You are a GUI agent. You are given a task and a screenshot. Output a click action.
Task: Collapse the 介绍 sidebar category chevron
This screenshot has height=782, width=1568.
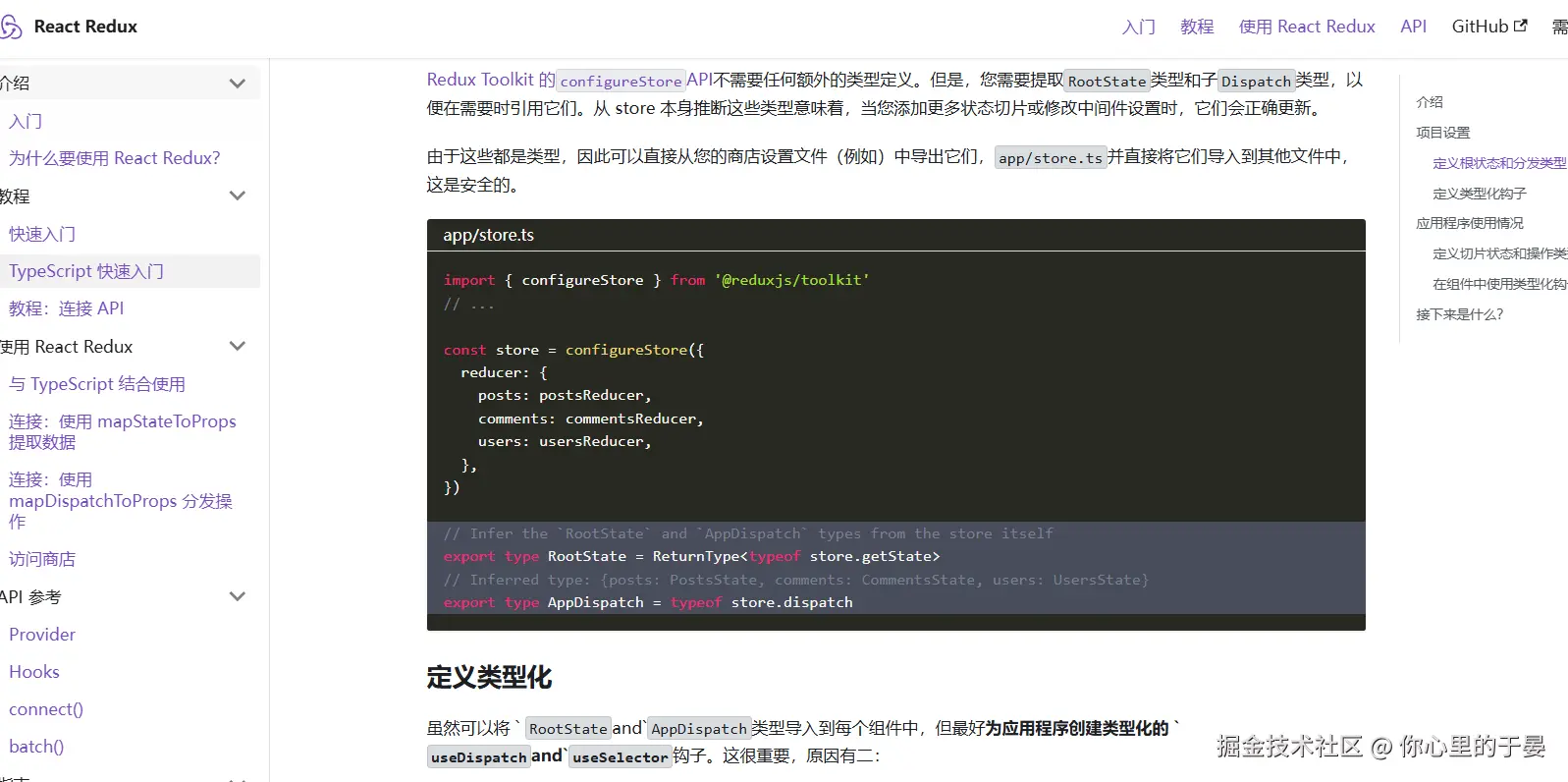[x=237, y=84]
